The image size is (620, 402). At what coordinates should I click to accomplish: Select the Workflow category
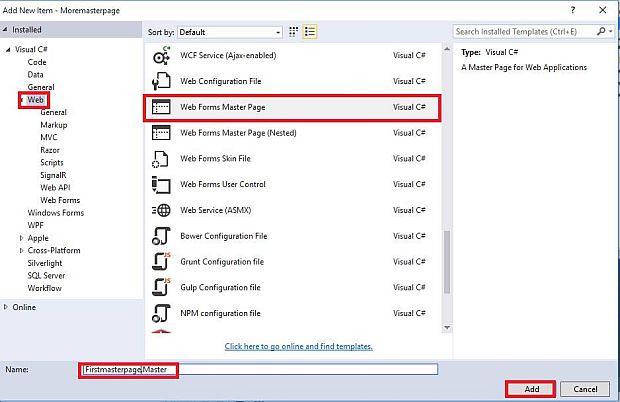(44, 288)
